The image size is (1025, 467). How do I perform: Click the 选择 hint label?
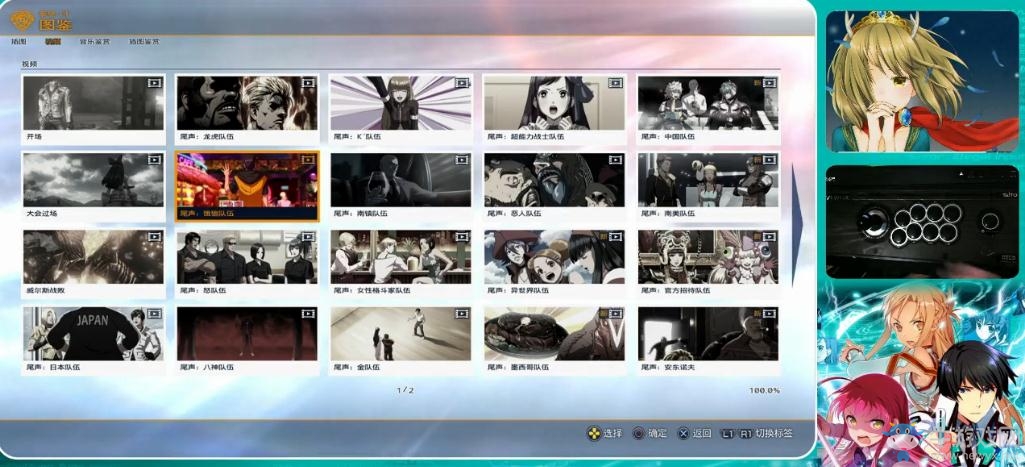tap(613, 434)
